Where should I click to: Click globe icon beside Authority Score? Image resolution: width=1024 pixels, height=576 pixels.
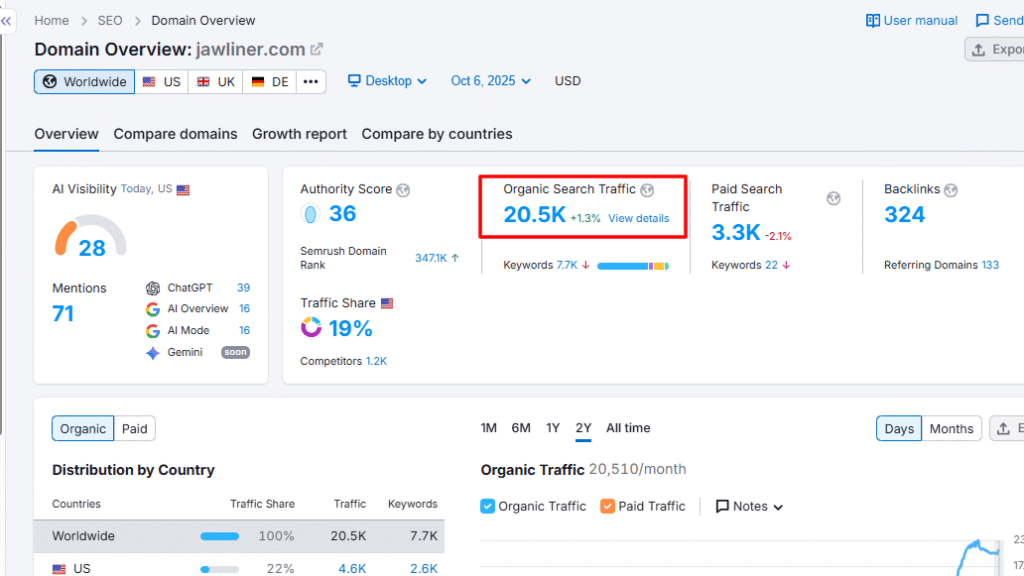pos(403,190)
